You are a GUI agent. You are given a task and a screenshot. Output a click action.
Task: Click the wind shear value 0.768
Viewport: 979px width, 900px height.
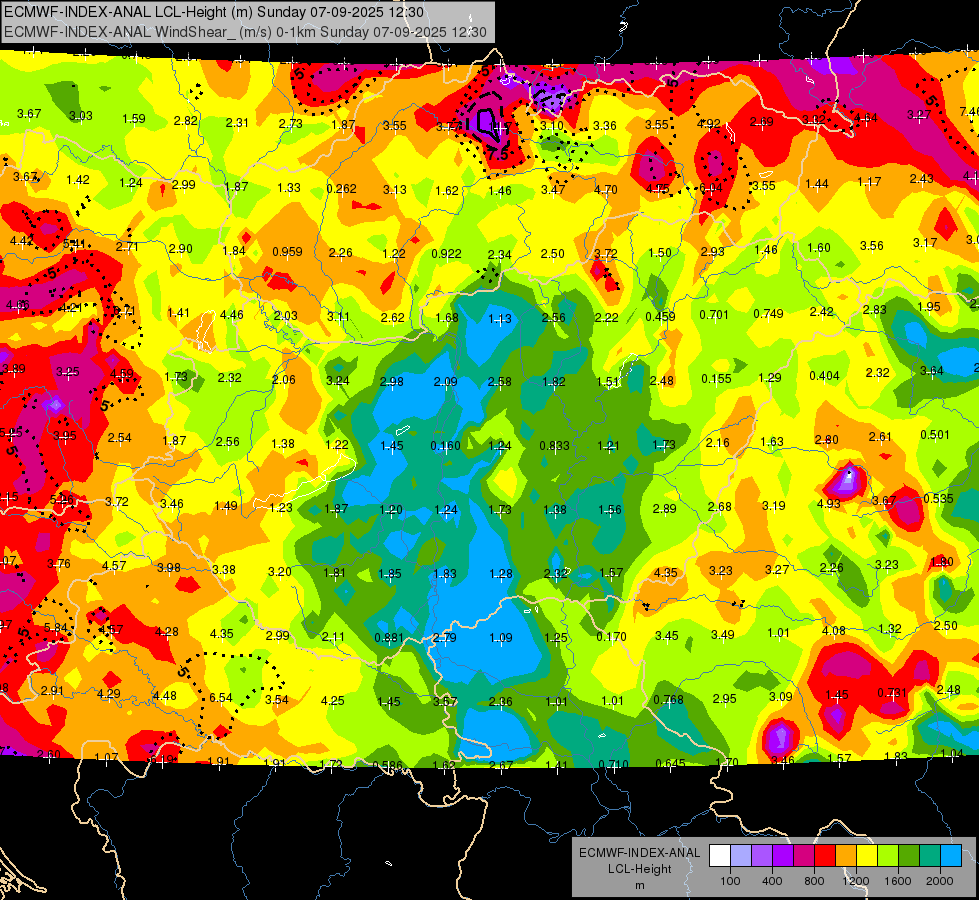[669, 700]
